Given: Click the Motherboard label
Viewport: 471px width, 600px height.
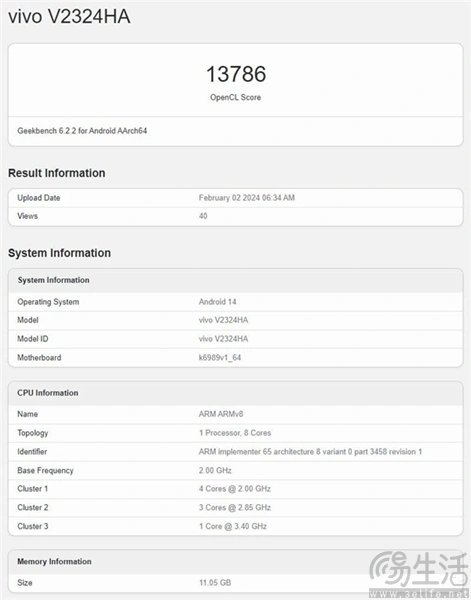Looking at the screenshot, I should (39, 358).
